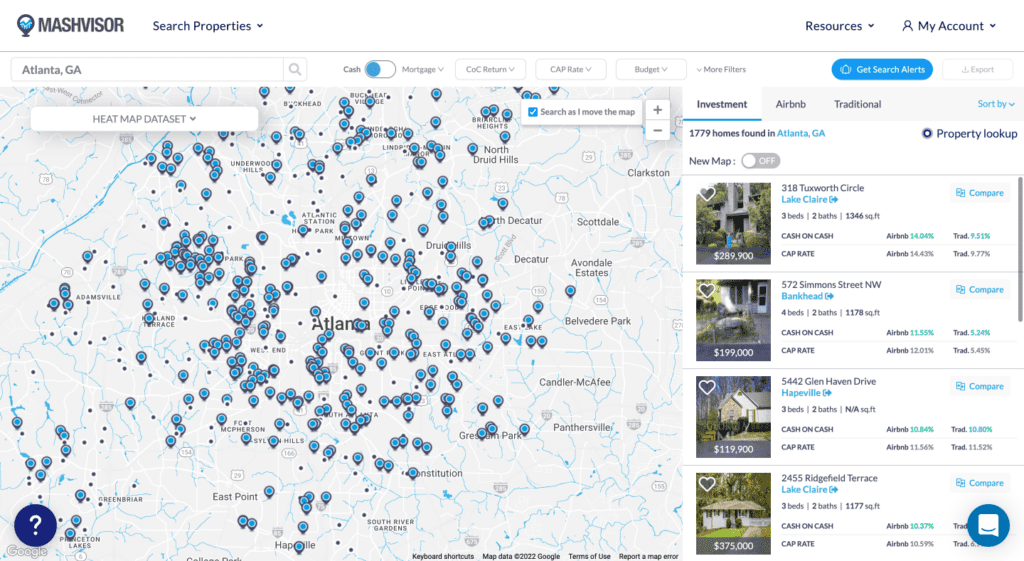Click Get Search Alerts button

click(882, 69)
